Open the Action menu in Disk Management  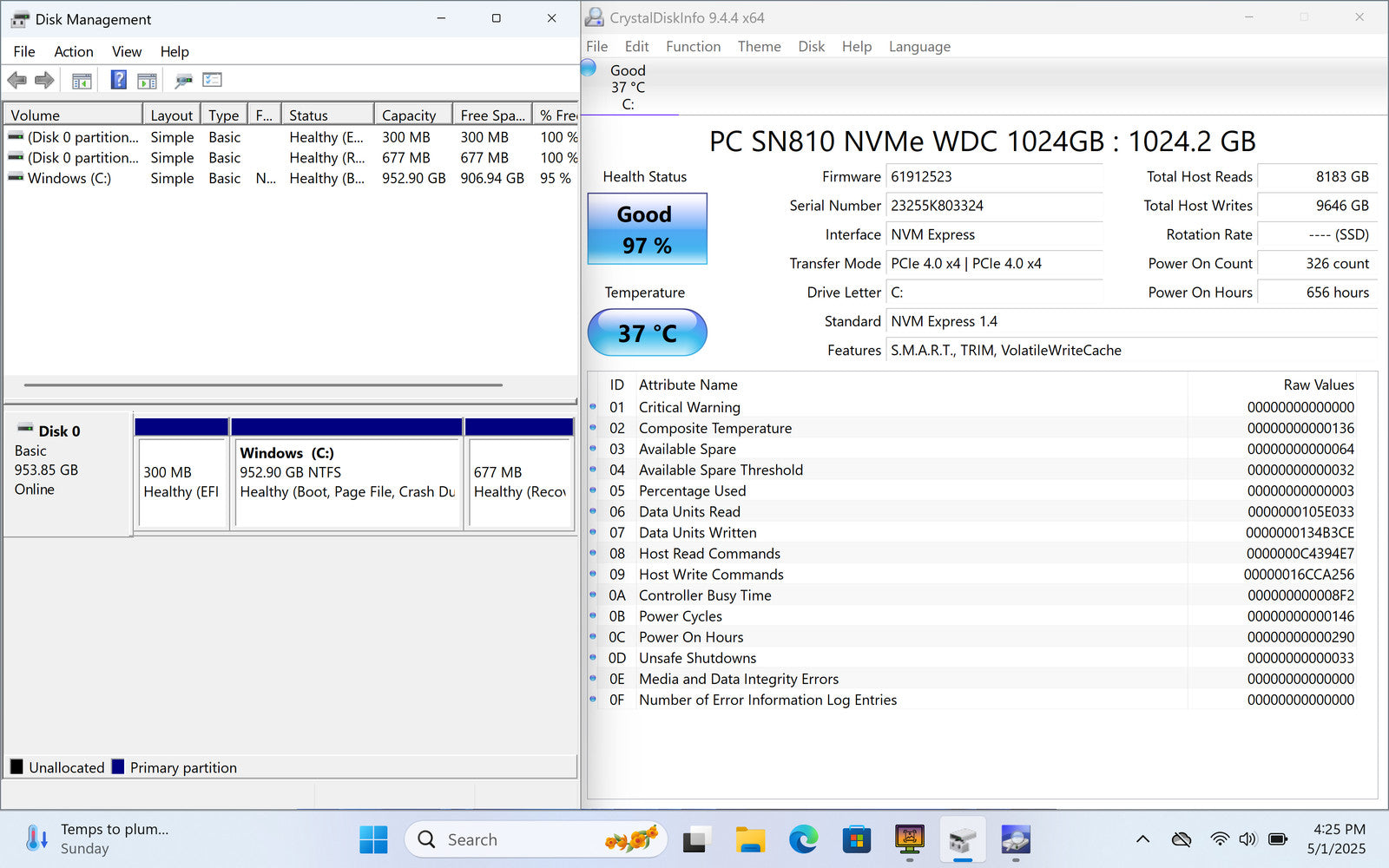tap(74, 51)
